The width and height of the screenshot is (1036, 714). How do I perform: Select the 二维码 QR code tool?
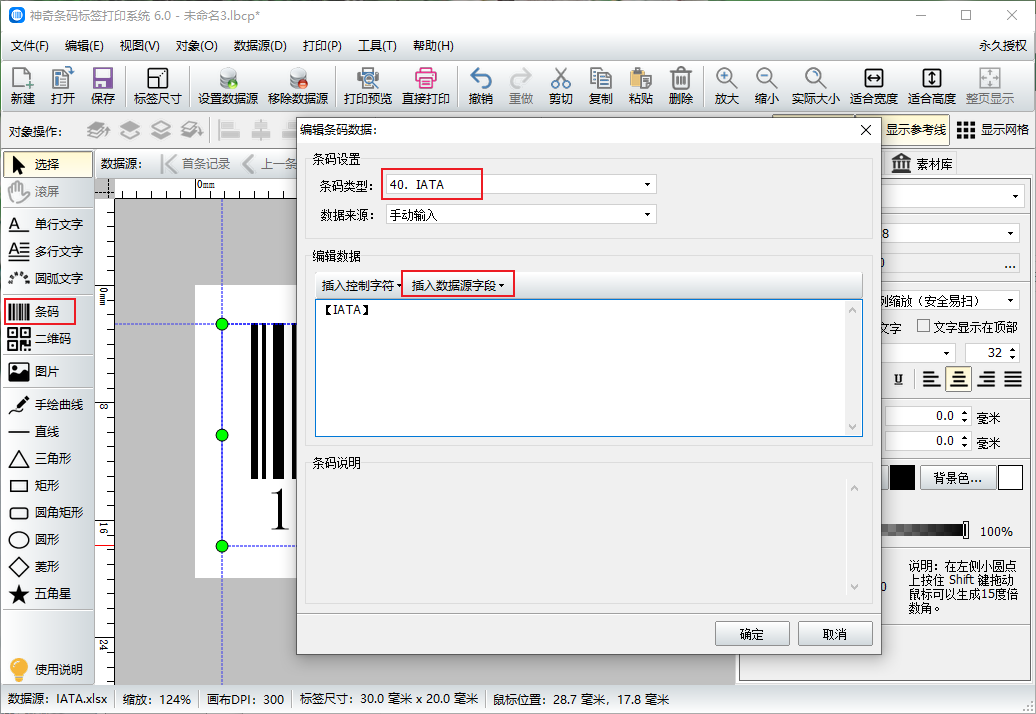pyautogui.click(x=48, y=339)
